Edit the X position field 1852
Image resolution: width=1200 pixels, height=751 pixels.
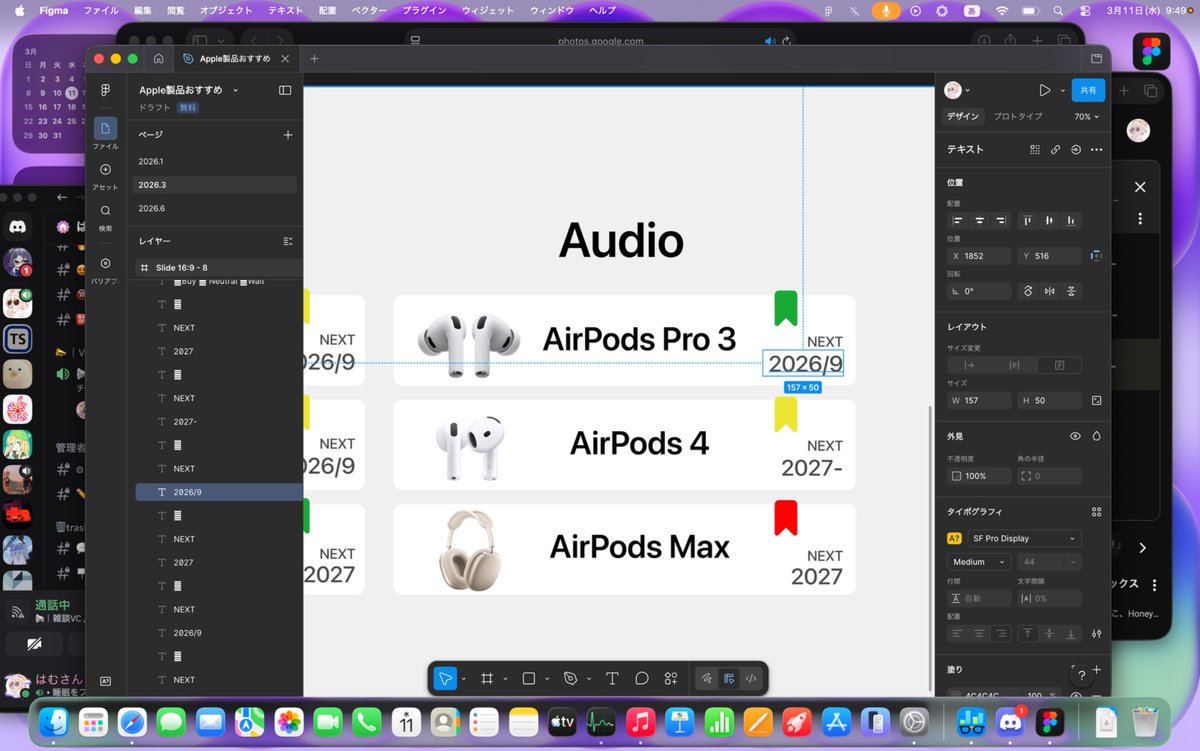click(x=979, y=256)
